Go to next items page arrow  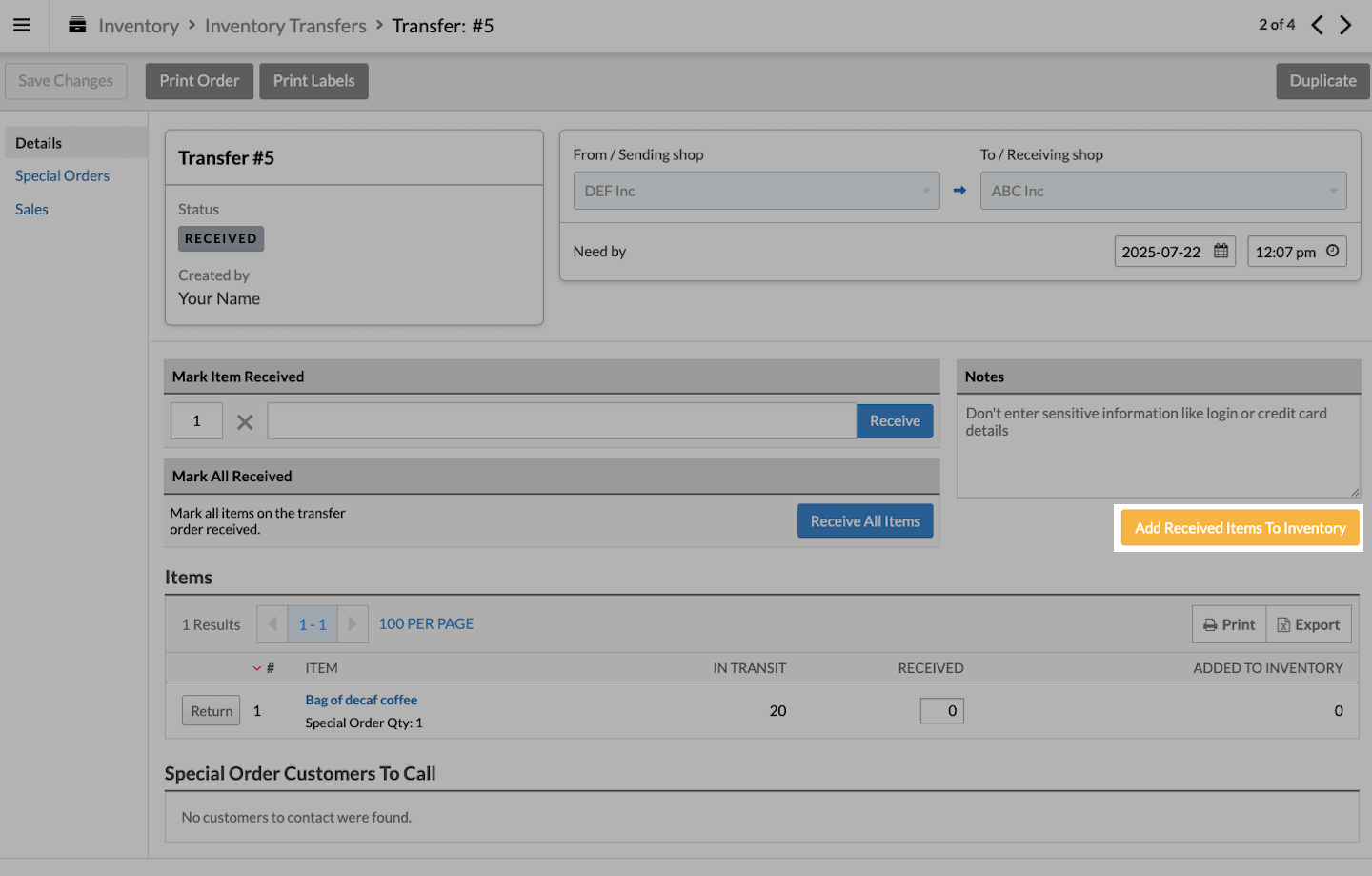click(352, 624)
